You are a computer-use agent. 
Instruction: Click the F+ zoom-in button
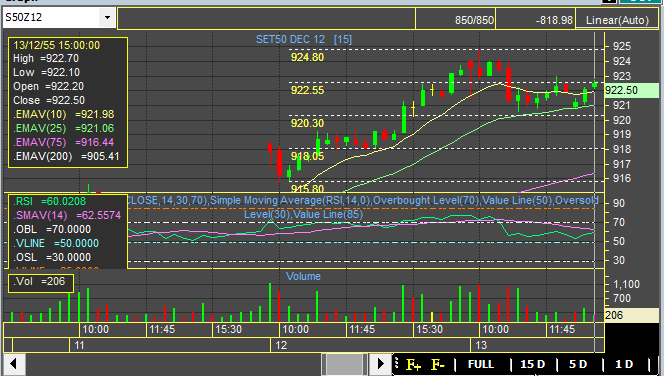tap(414, 365)
